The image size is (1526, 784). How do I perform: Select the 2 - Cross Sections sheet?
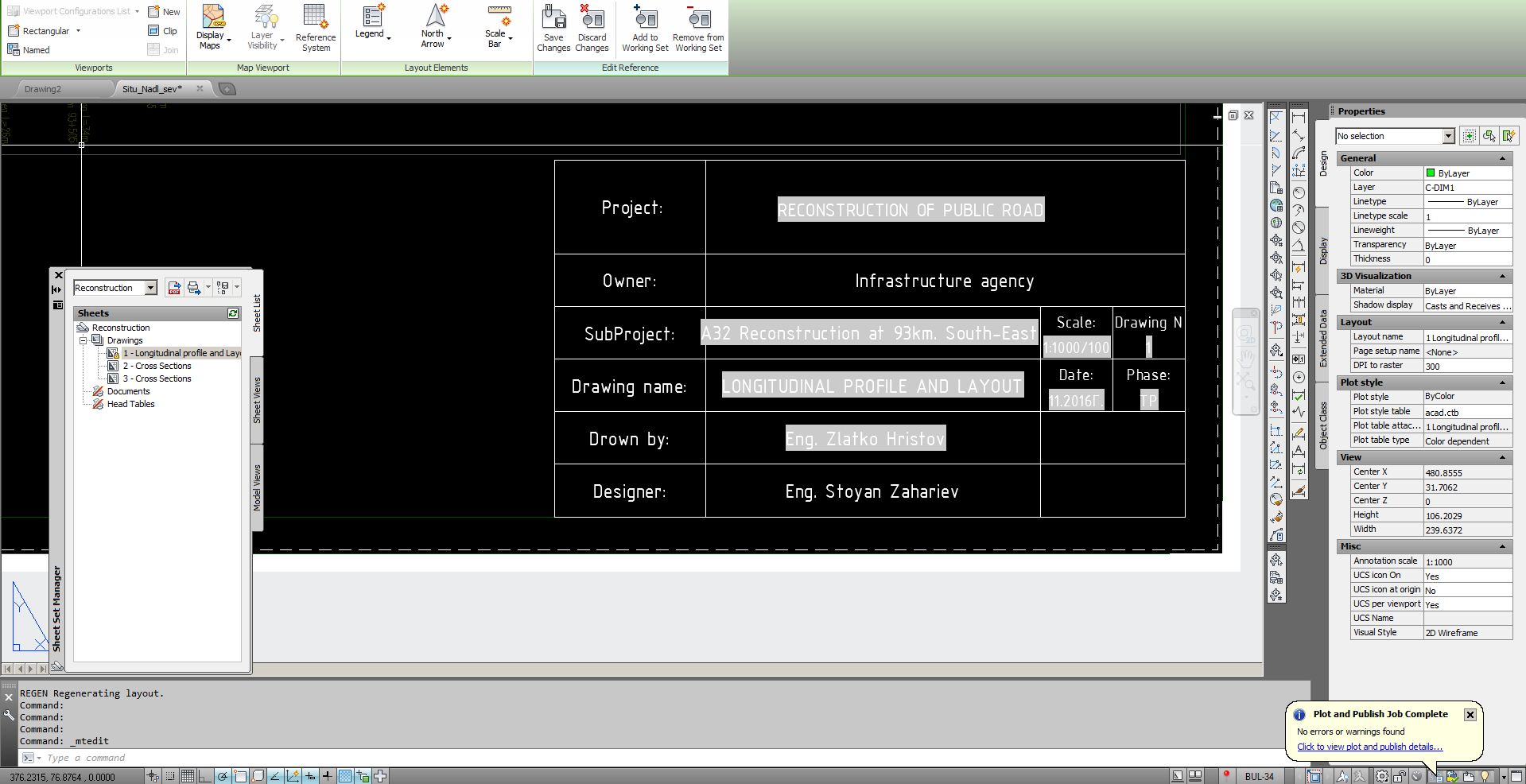[x=157, y=366]
